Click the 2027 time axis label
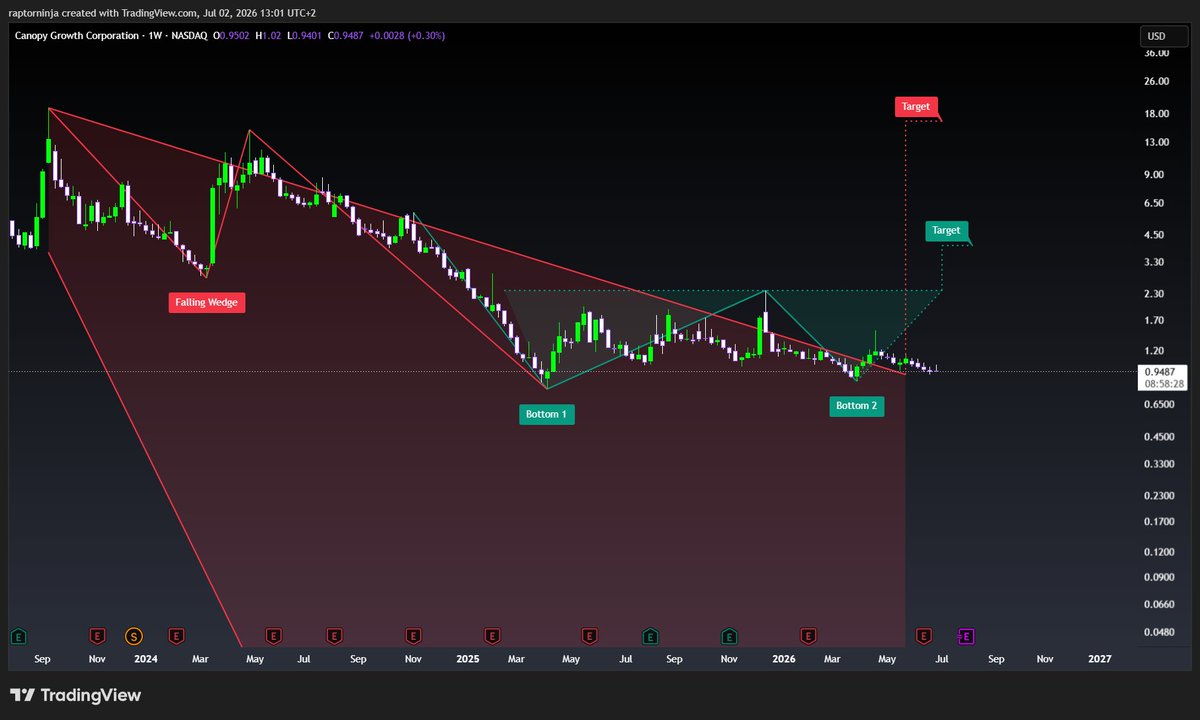 point(1099,659)
